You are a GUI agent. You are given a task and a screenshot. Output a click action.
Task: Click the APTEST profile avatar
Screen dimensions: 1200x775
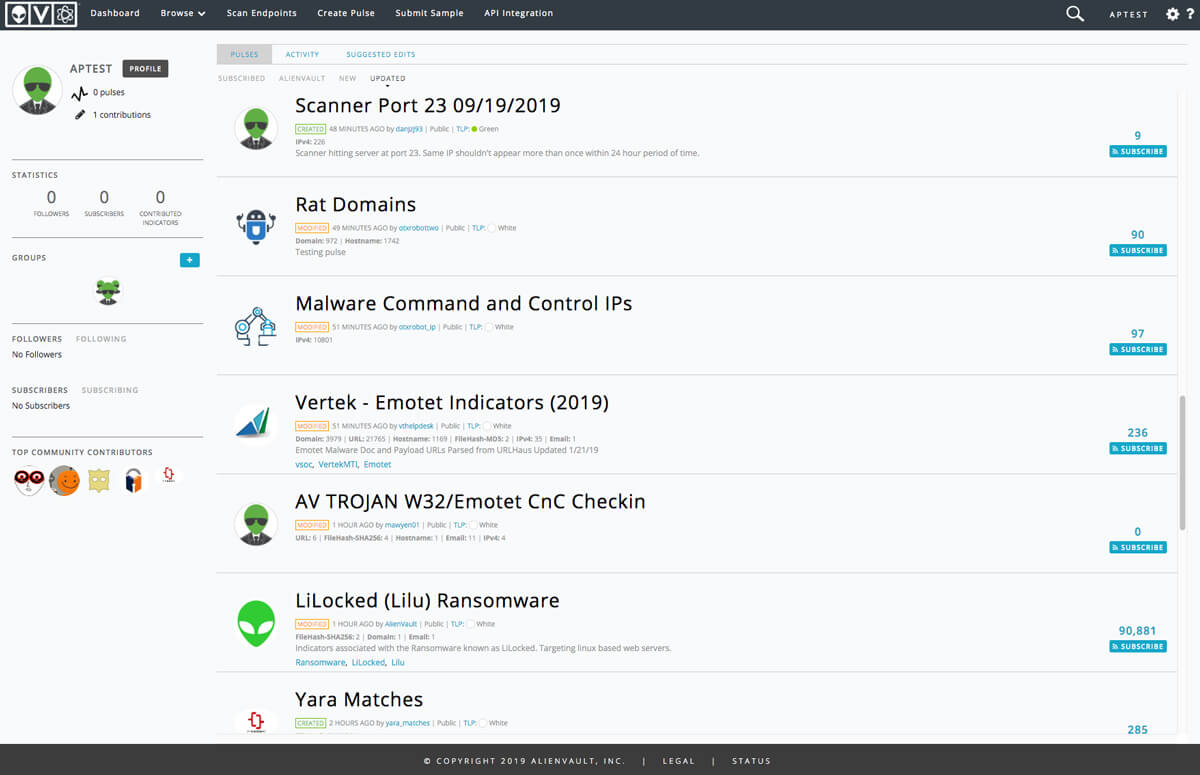tap(38, 91)
